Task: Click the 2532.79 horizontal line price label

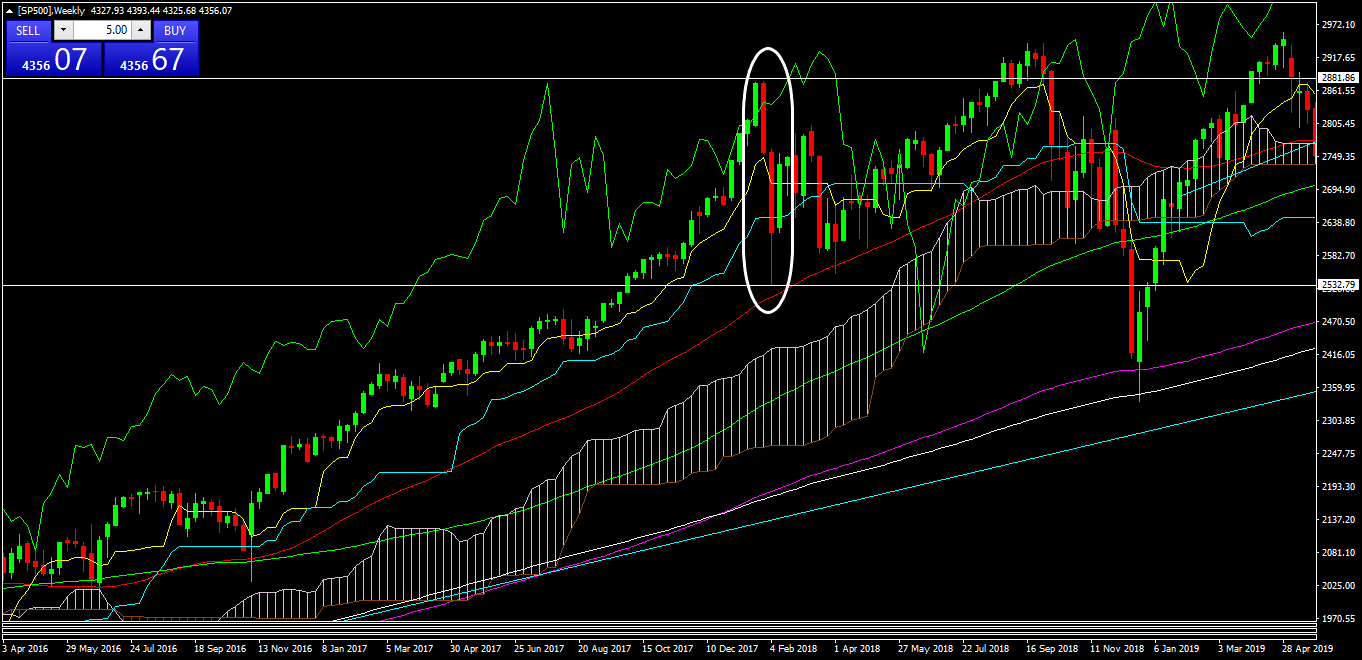Action: (1337, 285)
